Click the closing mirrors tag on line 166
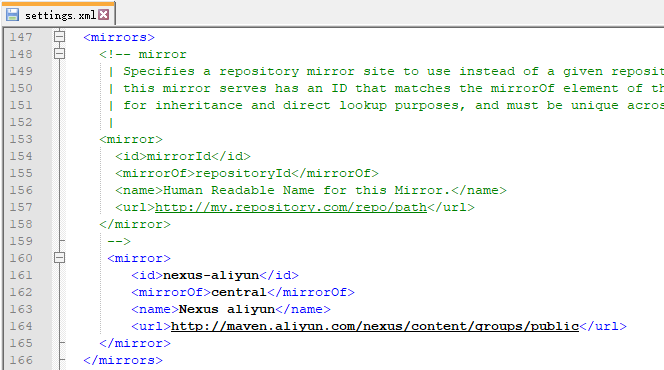664x370 pixels. pyautogui.click(x=123, y=360)
